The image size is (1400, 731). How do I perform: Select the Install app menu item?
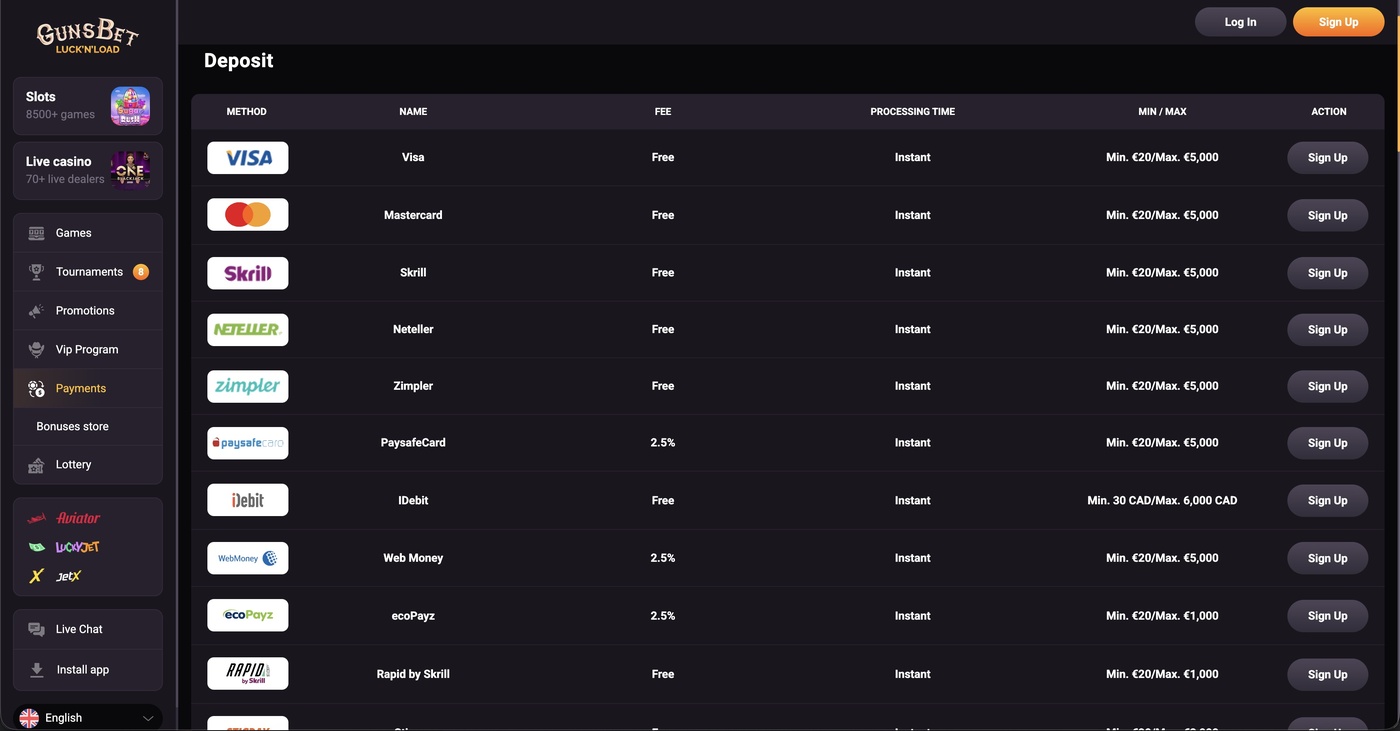click(88, 670)
